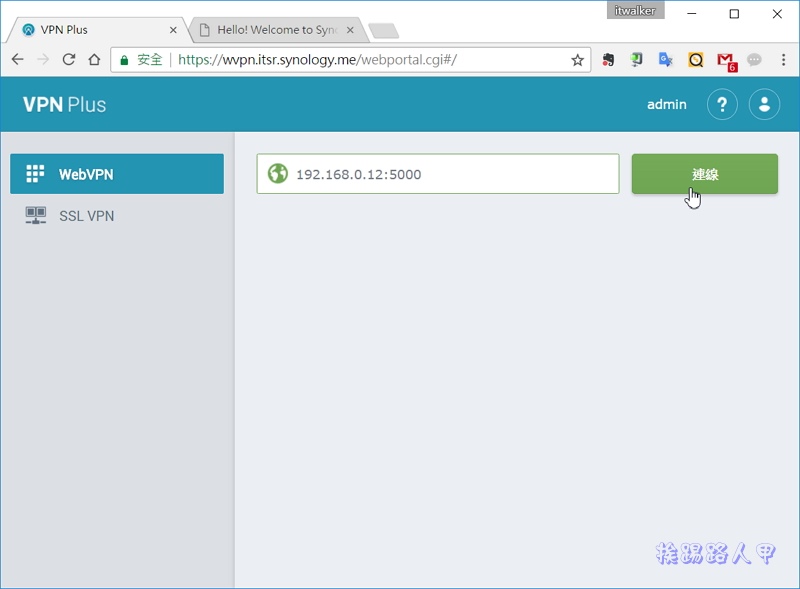Open the Google Translate extension icon

[x=665, y=60]
